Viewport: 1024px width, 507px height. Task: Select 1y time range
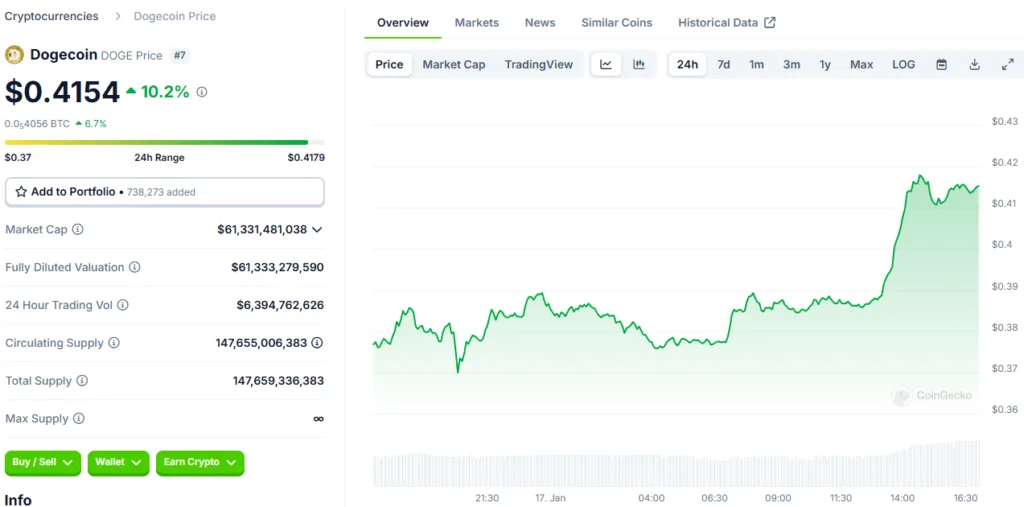[x=825, y=64]
